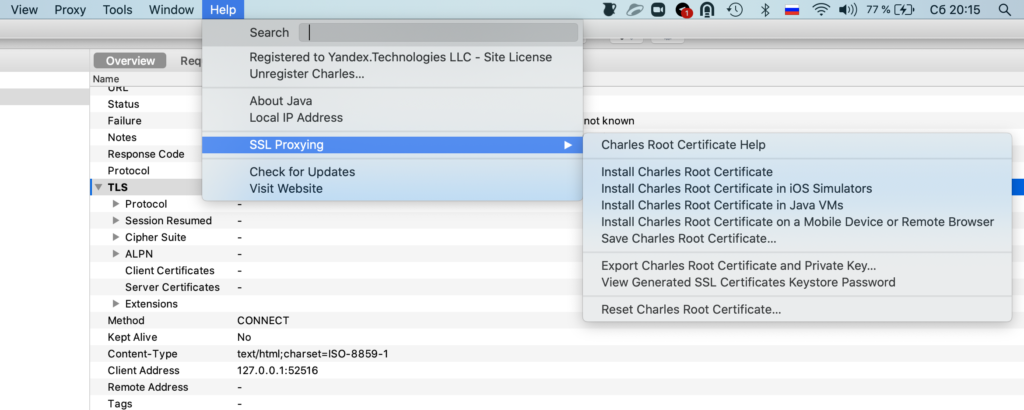Expand the Cipher Suite row
This screenshot has width=1024, height=410.
pos(116,238)
